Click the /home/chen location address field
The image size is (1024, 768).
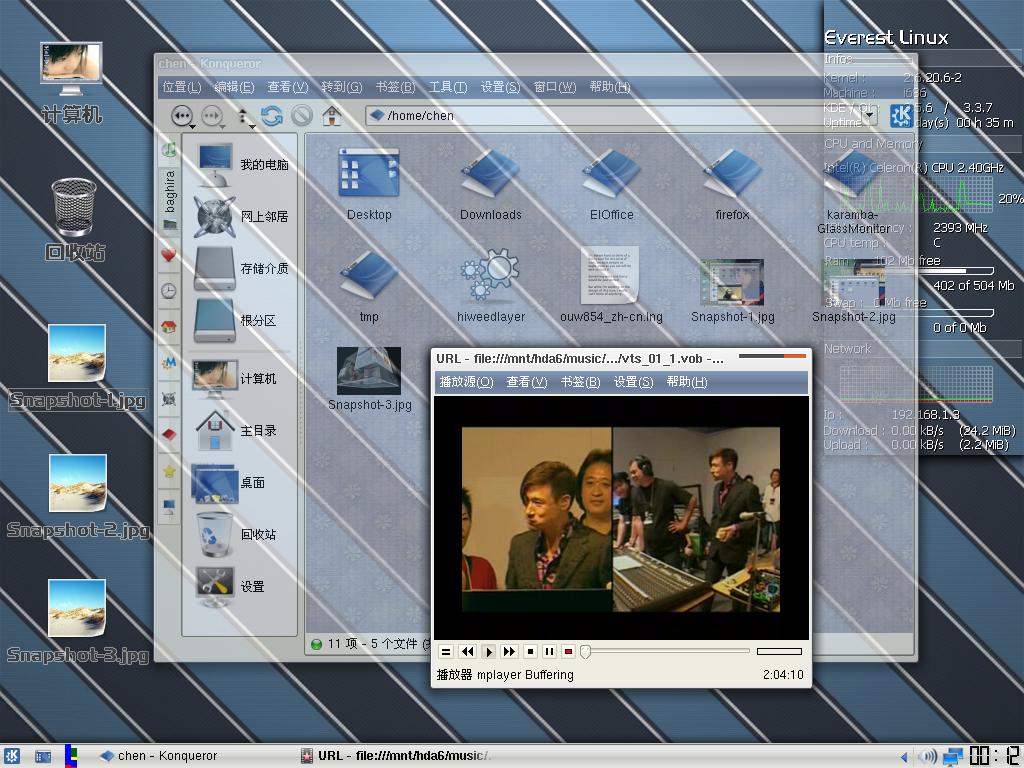point(614,116)
